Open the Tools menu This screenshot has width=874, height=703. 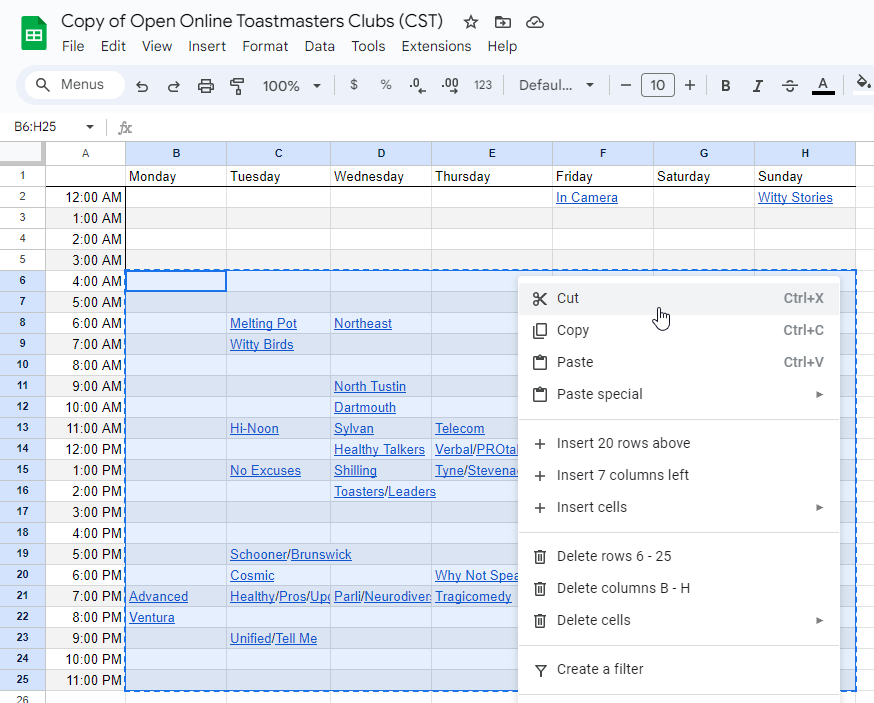[368, 46]
